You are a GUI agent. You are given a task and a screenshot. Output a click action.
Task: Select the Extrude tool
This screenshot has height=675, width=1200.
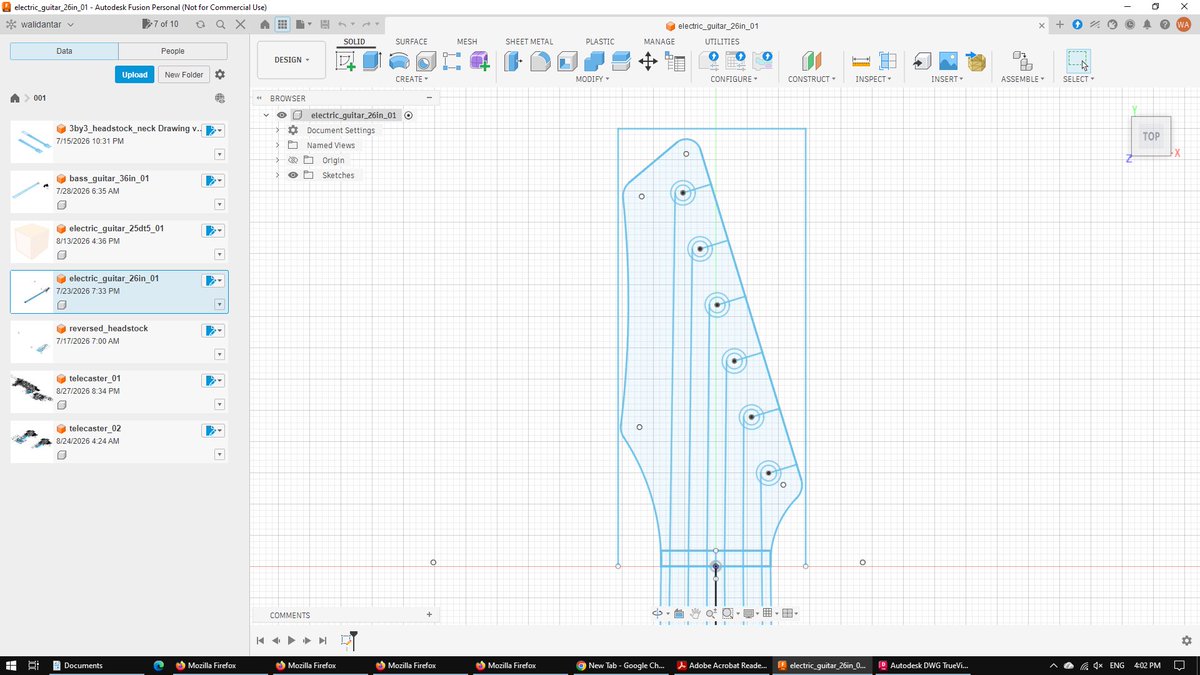coord(371,61)
